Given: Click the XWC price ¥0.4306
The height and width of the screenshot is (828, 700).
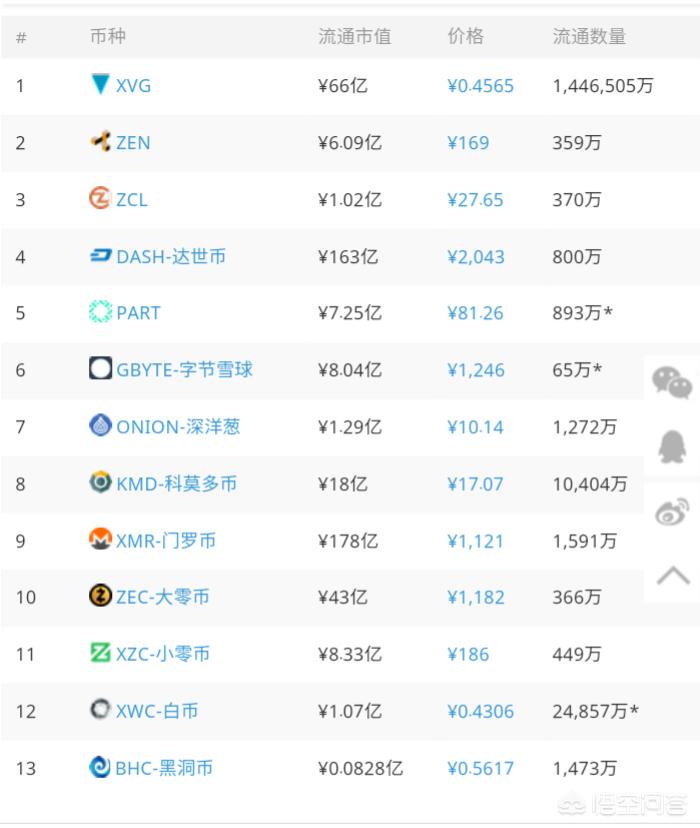Looking at the screenshot, I should coord(480,711).
